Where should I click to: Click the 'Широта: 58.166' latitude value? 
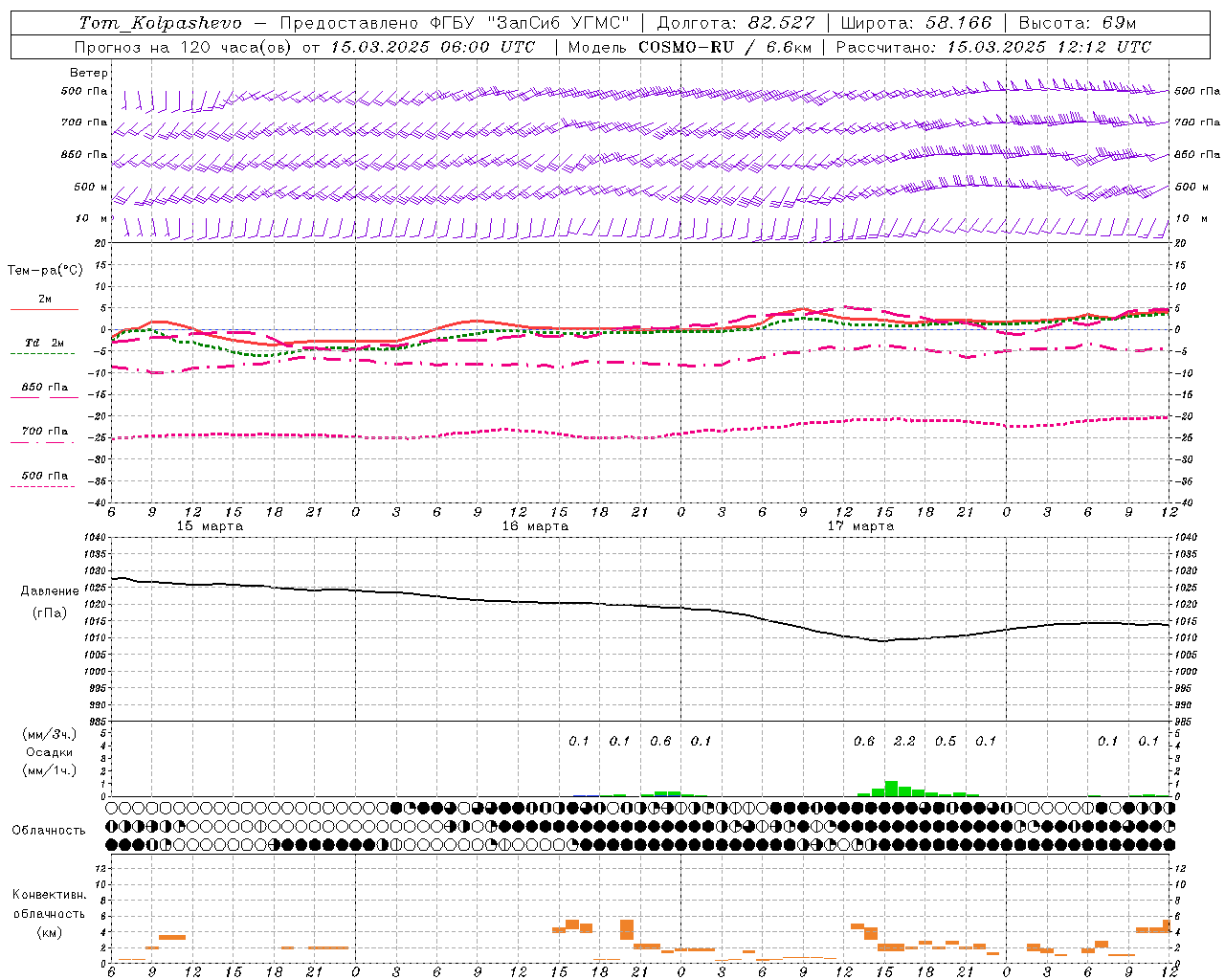[917, 23]
